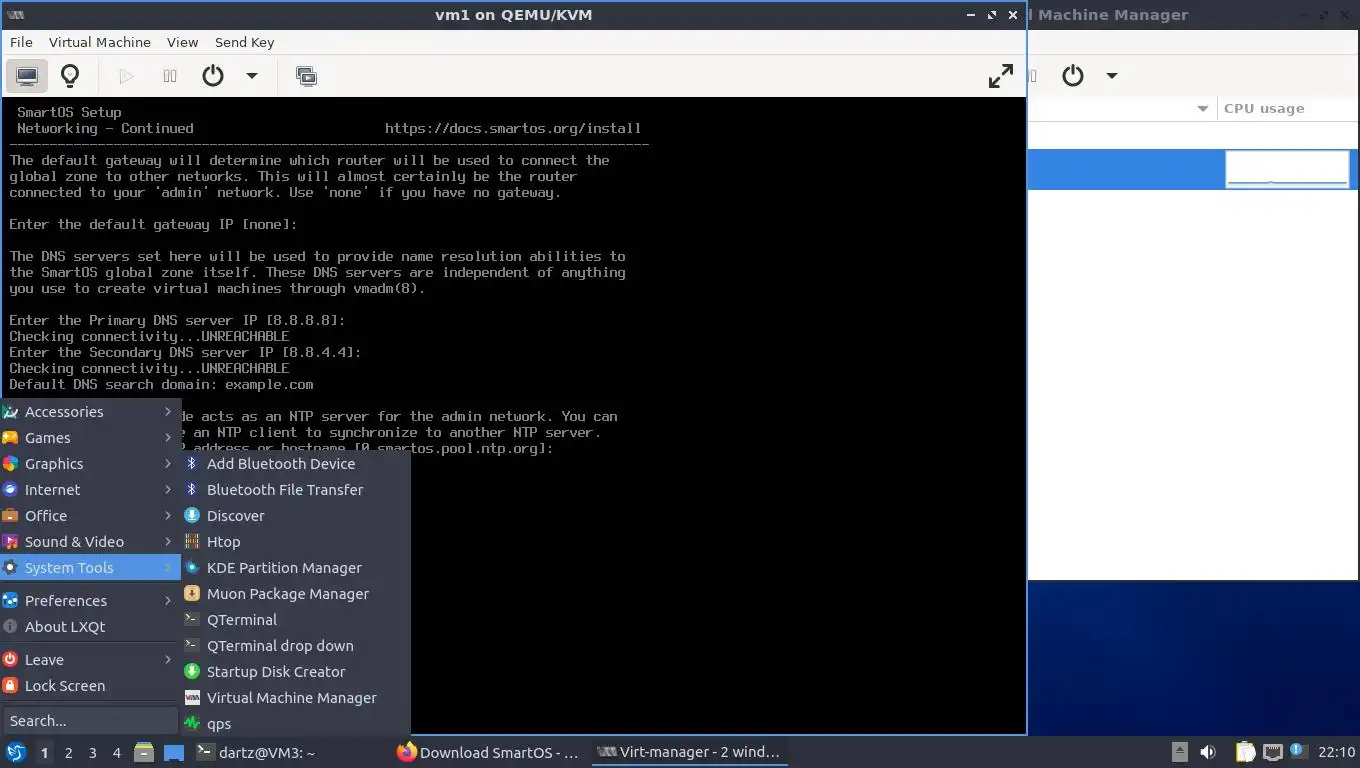This screenshot has height=768, width=1360.
Task: Expand power dropdown in Virtual Machine Manager window
Action: pyautogui.click(x=1112, y=76)
